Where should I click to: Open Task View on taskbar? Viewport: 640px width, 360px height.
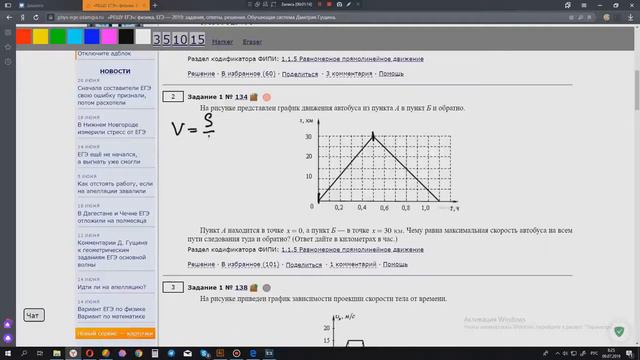[40, 353]
